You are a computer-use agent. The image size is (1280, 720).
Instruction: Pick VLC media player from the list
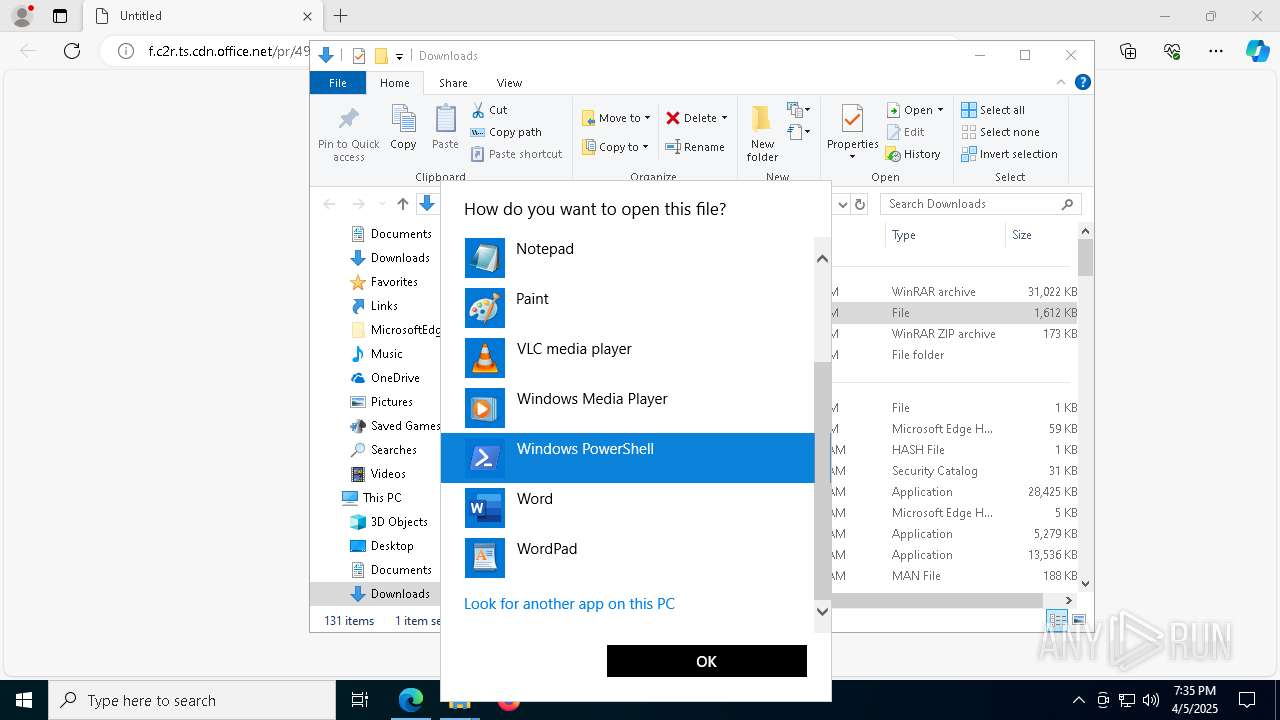coord(628,358)
